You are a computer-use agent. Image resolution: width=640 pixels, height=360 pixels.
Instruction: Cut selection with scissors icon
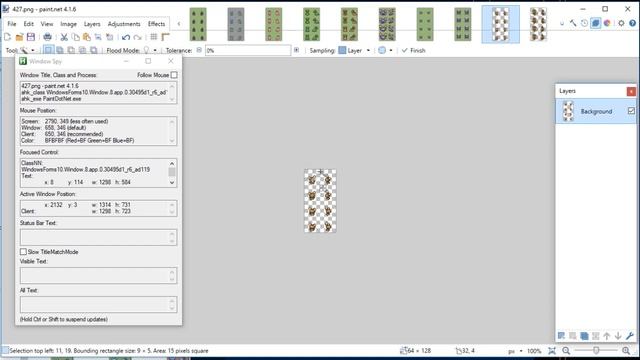64,37
